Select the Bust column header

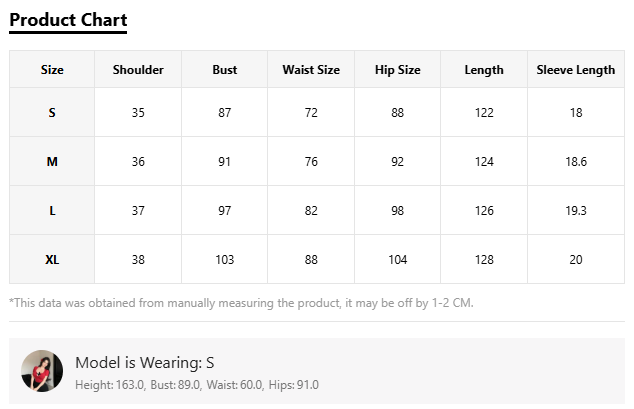225,70
